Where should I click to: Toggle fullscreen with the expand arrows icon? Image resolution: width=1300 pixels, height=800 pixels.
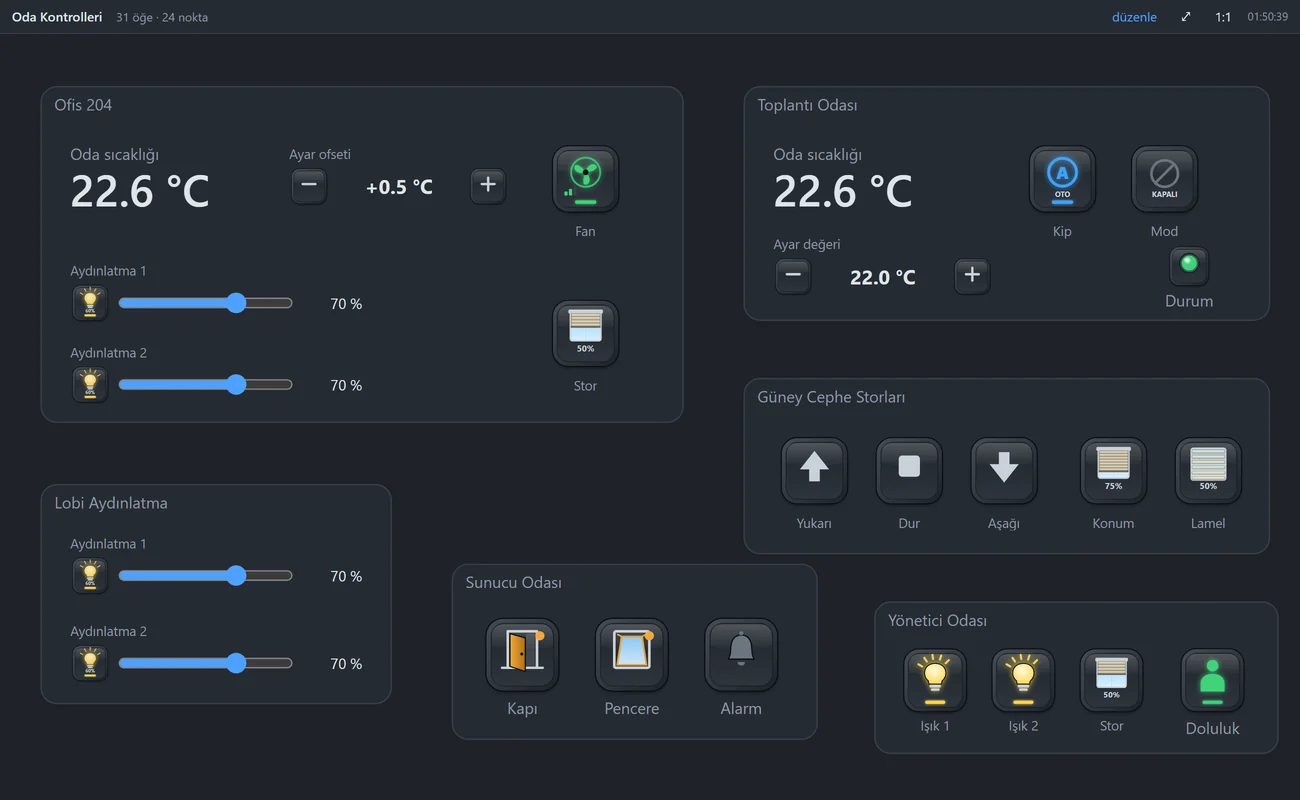1186,17
